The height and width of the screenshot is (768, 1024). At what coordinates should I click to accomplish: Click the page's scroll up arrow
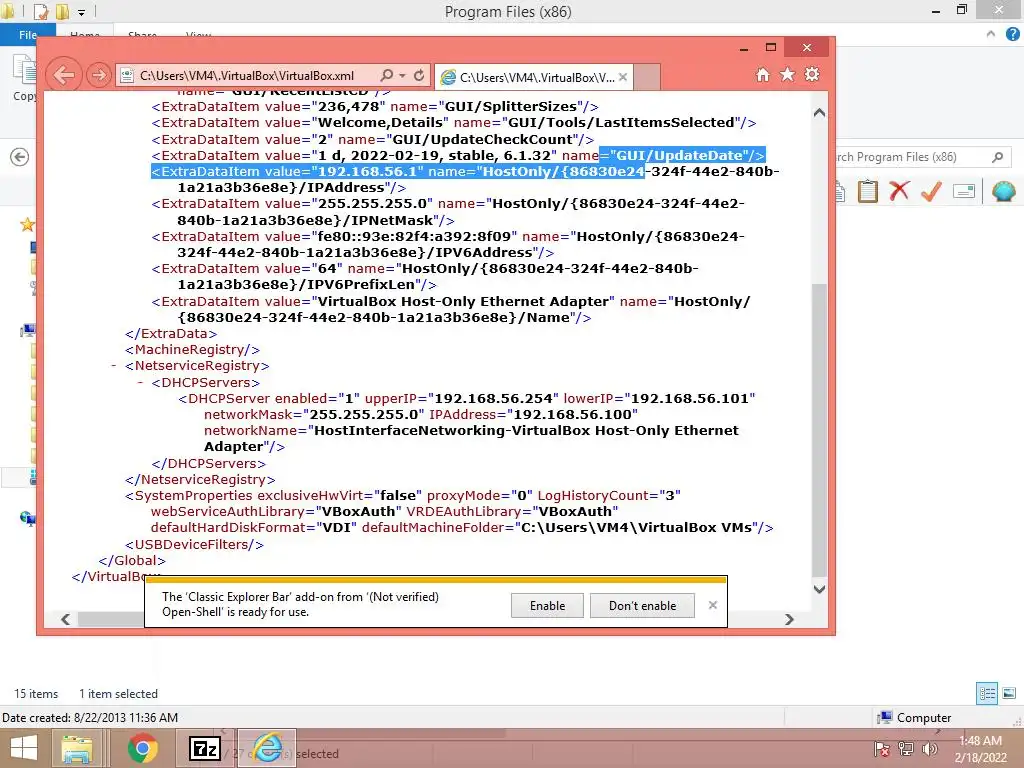(820, 113)
